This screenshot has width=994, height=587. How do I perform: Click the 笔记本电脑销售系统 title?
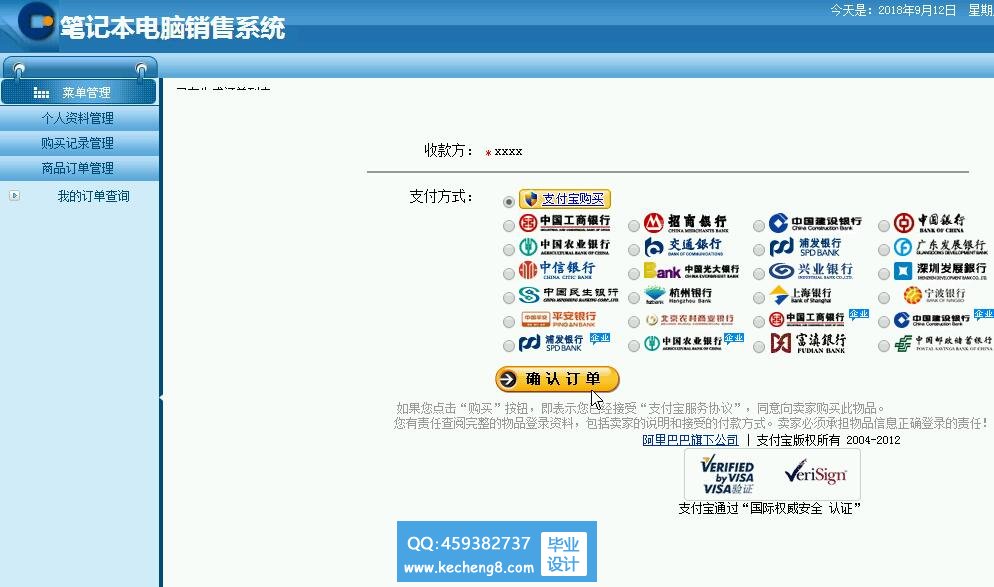(172, 27)
